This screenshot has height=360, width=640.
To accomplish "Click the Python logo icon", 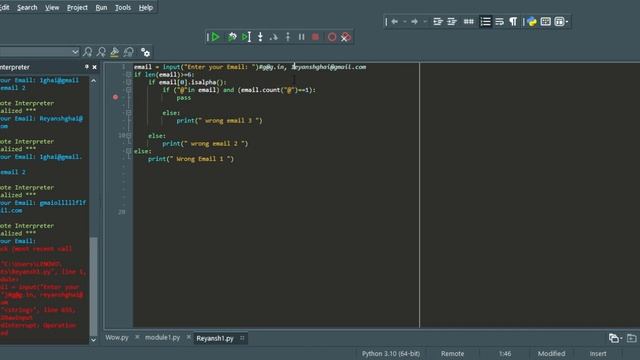I will pos(531,22).
